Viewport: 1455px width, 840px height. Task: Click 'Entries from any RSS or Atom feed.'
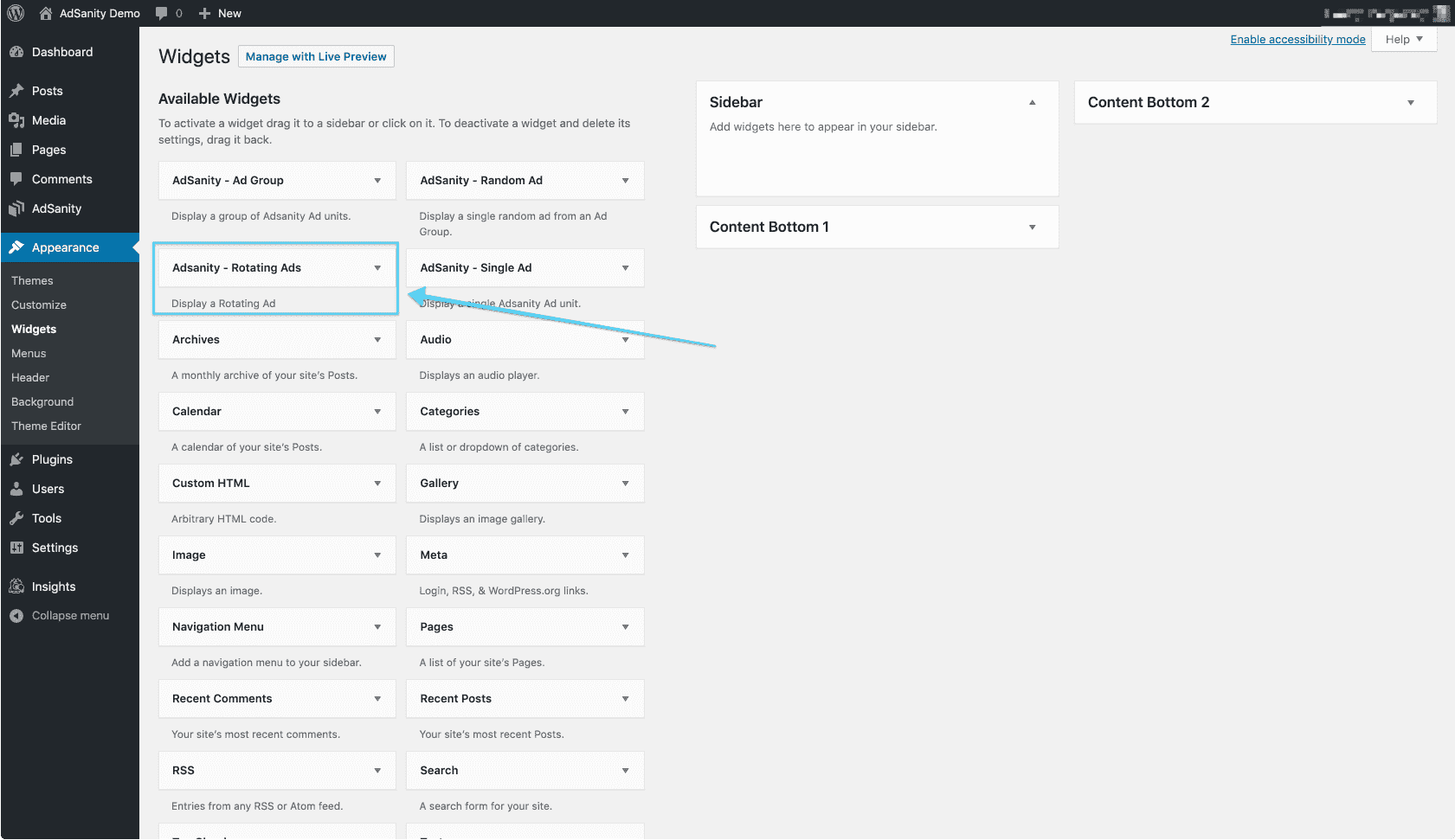(257, 806)
